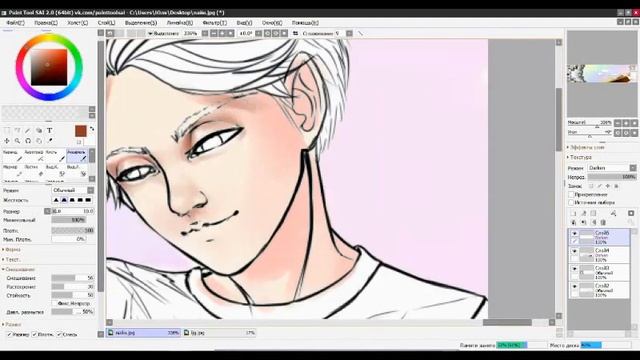Image resolution: width=640 pixels, height=360 pixels.
Task: Select the Text tool (T icon)
Action: [49, 131]
